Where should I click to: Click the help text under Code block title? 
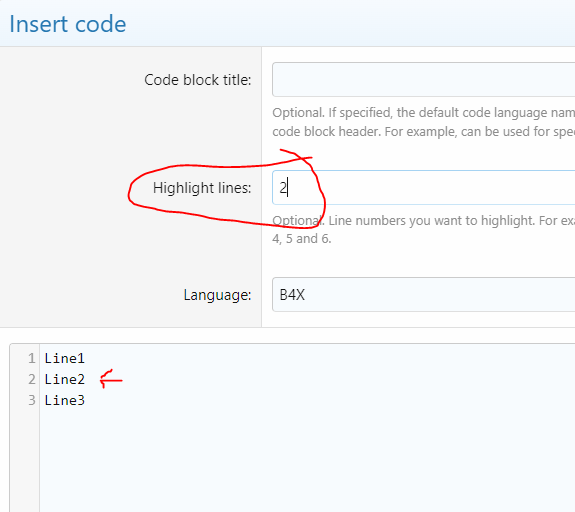click(x=424, y=122)
